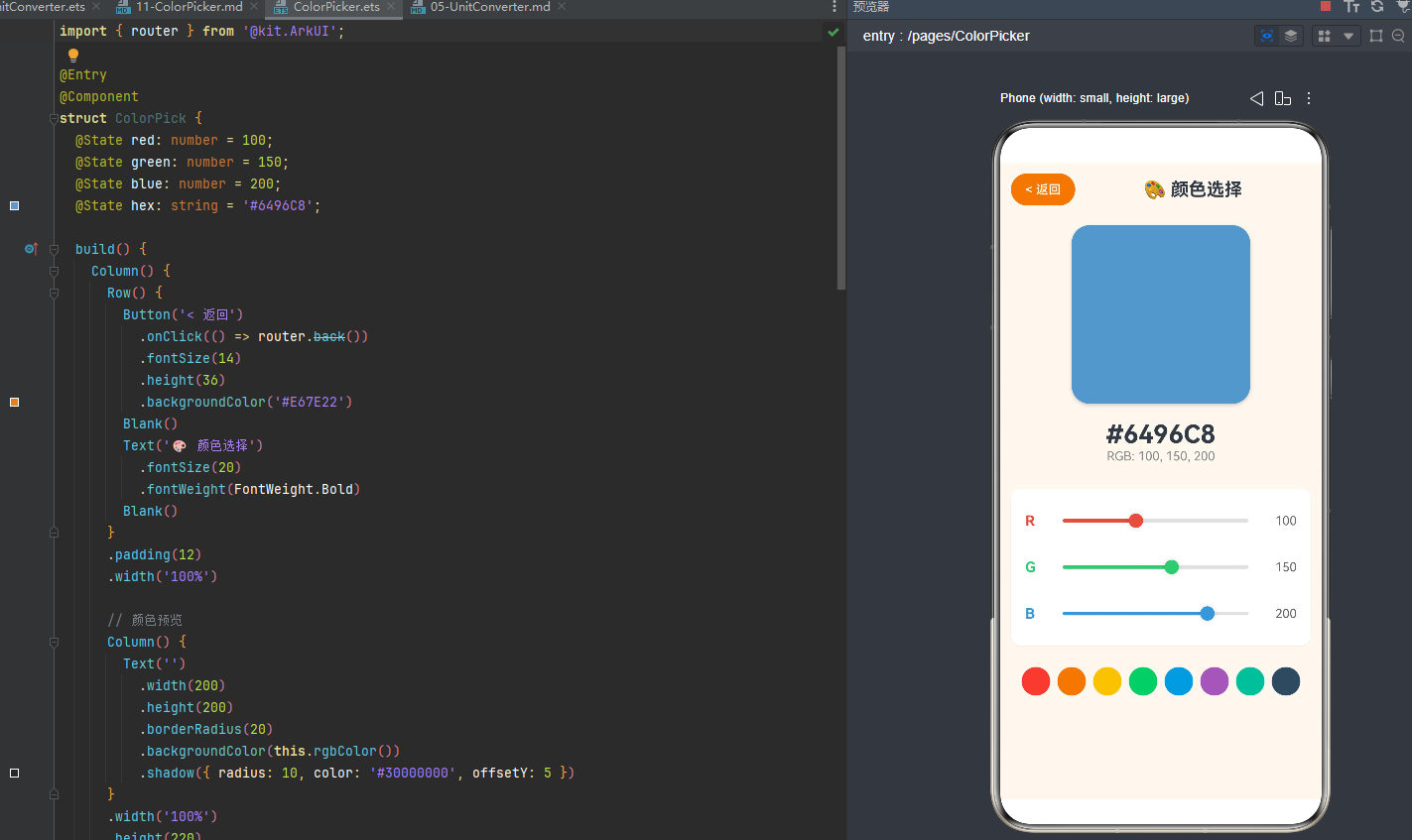Screen dimensions: 1412x840
Task: Click the green G slider thumb
Action: tap(1172, 567)
